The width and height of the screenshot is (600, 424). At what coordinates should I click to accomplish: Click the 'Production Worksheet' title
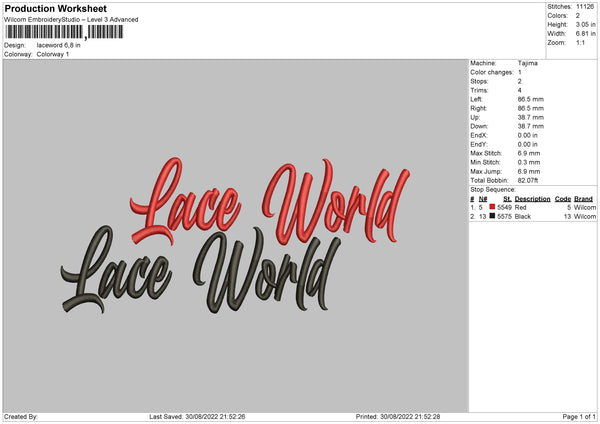[55, 8]
